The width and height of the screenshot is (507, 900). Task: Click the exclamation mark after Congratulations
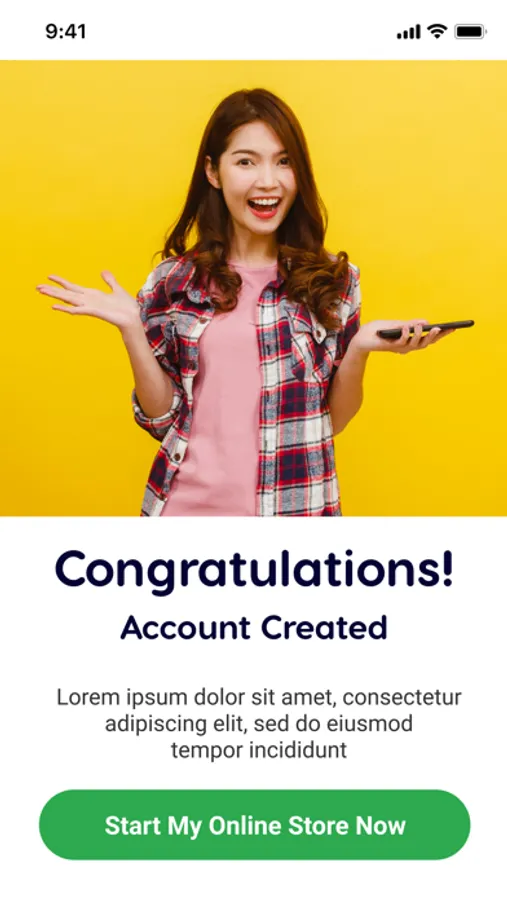tap(447, 567)
